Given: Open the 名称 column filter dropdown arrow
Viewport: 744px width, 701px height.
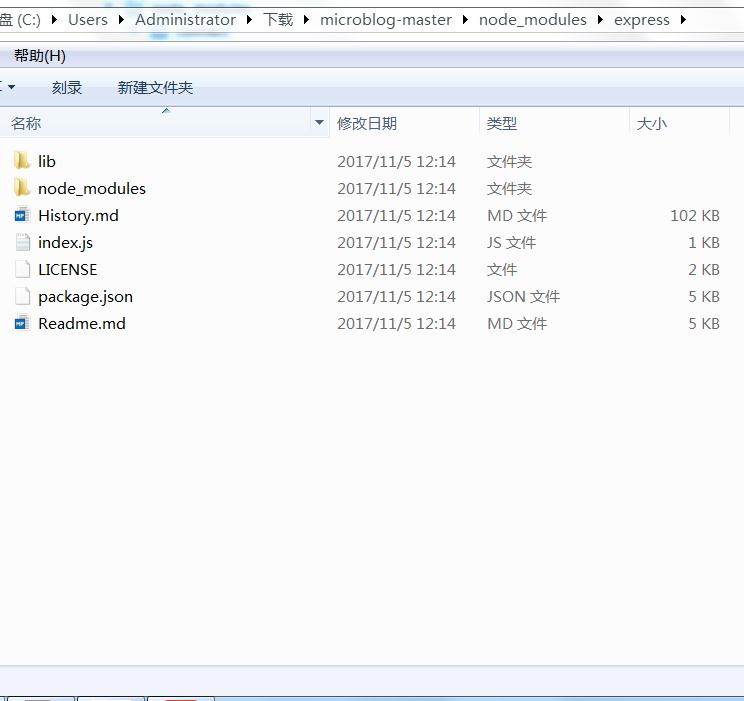Looking at the screenshot, I should [319, 123].
